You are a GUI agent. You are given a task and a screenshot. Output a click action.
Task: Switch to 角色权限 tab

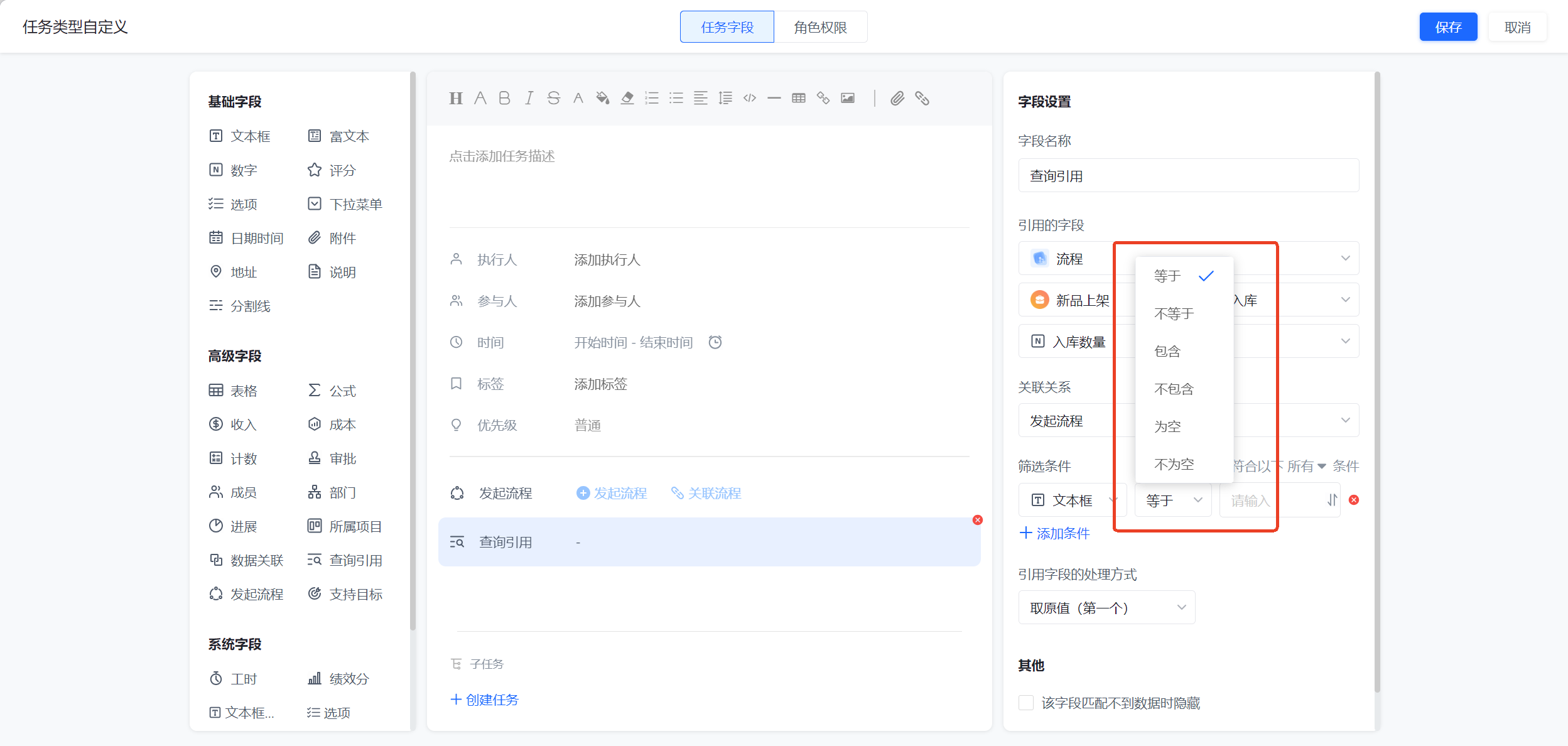[820, 27]
